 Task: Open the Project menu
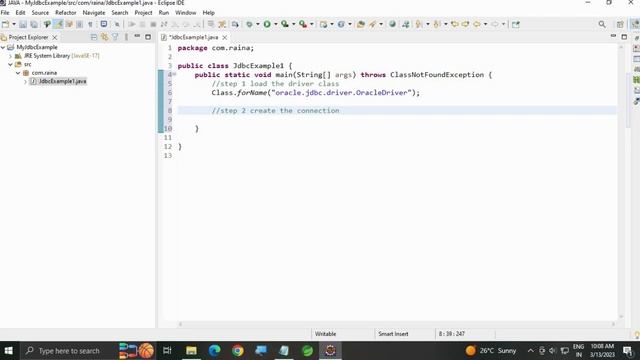(x=143, y=13)
